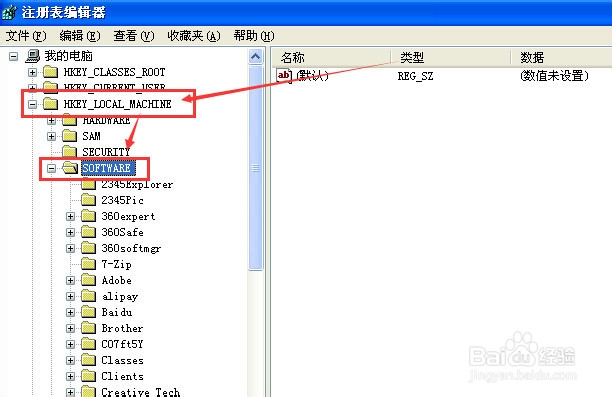Click the open SOFTWARE folder icon

70,168
